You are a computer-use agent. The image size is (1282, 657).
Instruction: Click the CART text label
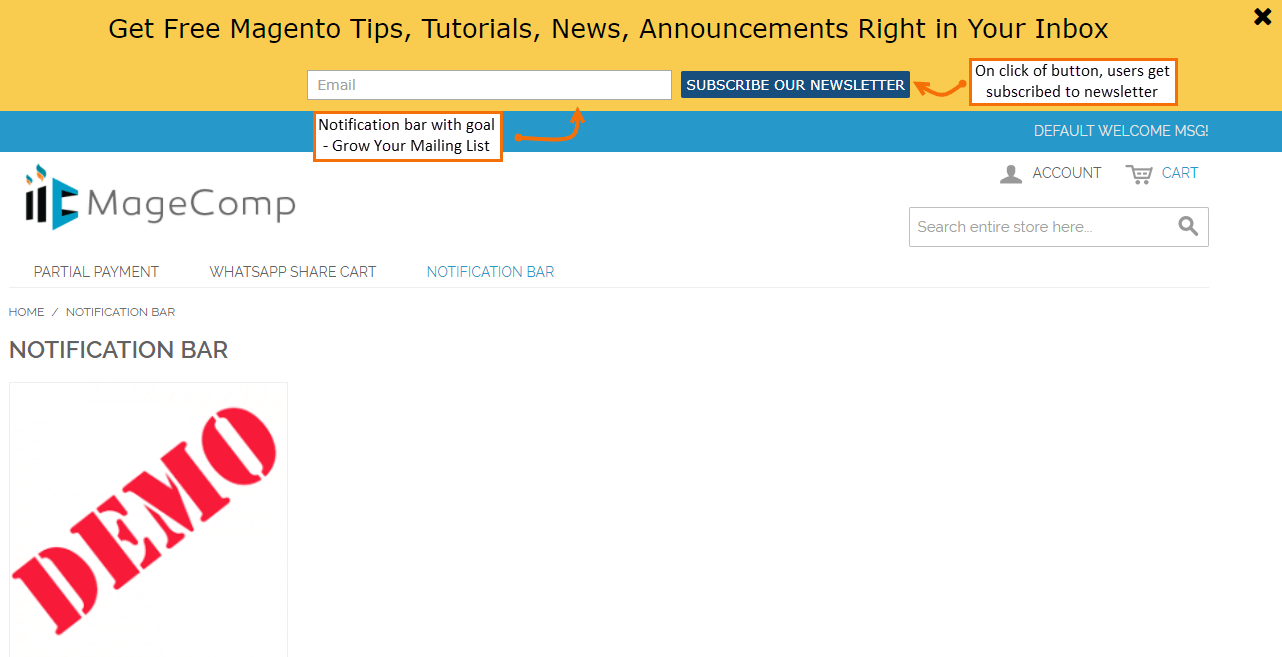tap(1178, 173)
